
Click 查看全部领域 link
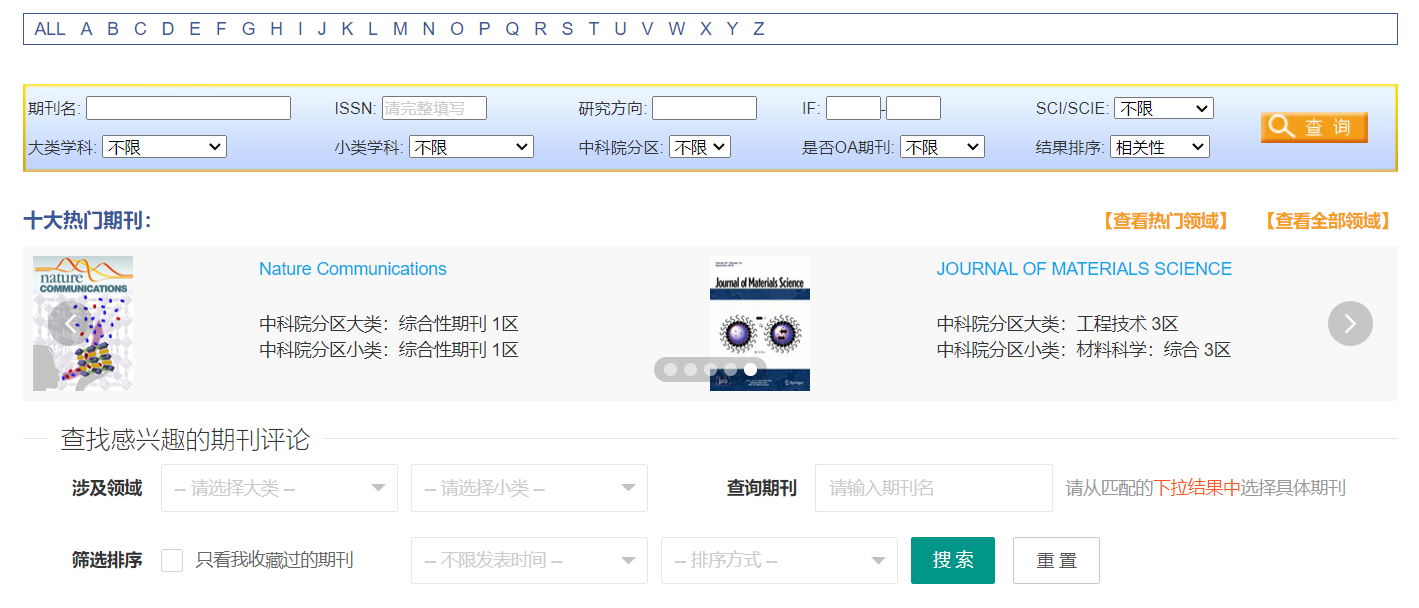1327,221
